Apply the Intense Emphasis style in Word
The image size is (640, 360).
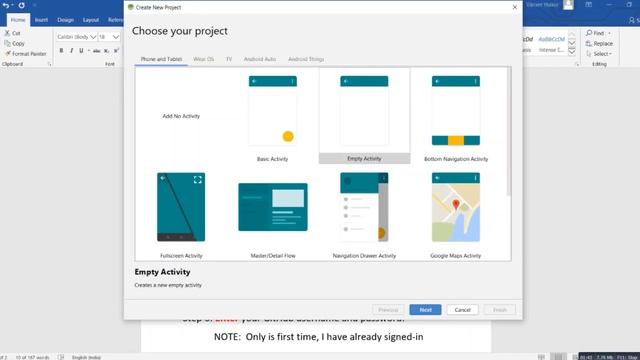coord(551,43)
